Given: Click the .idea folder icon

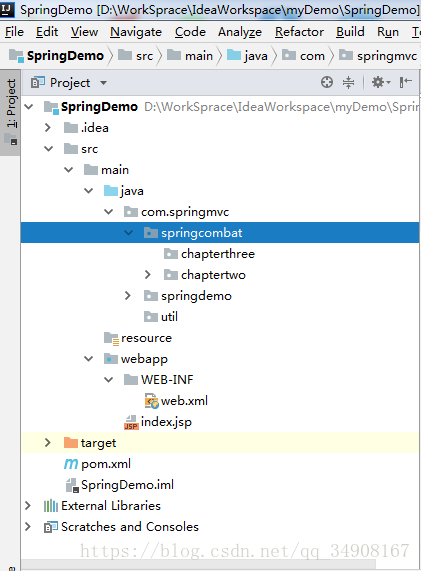Looking at the screenshot, I should 71,128.
